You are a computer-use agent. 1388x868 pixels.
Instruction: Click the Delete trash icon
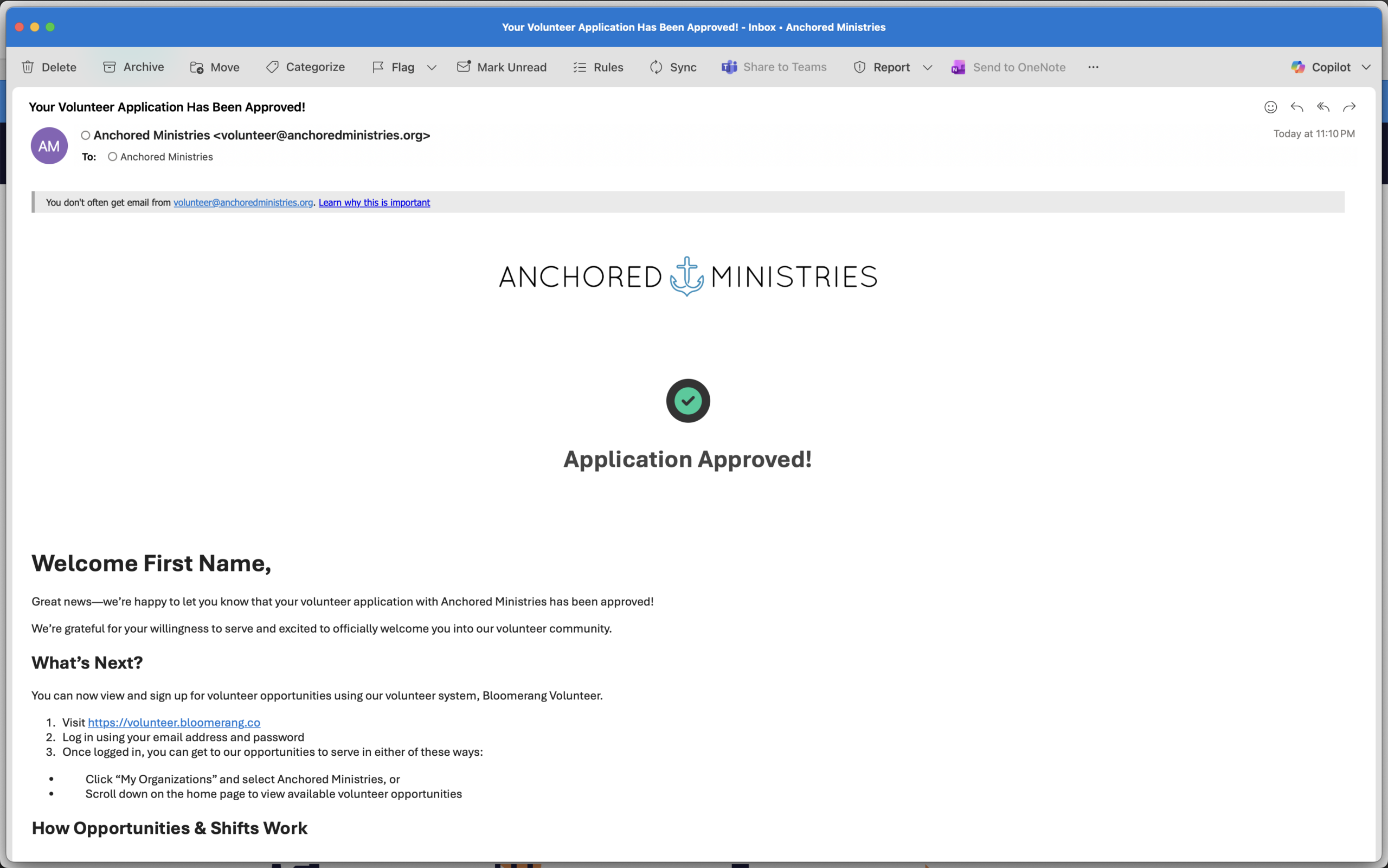tap(28, 67)
